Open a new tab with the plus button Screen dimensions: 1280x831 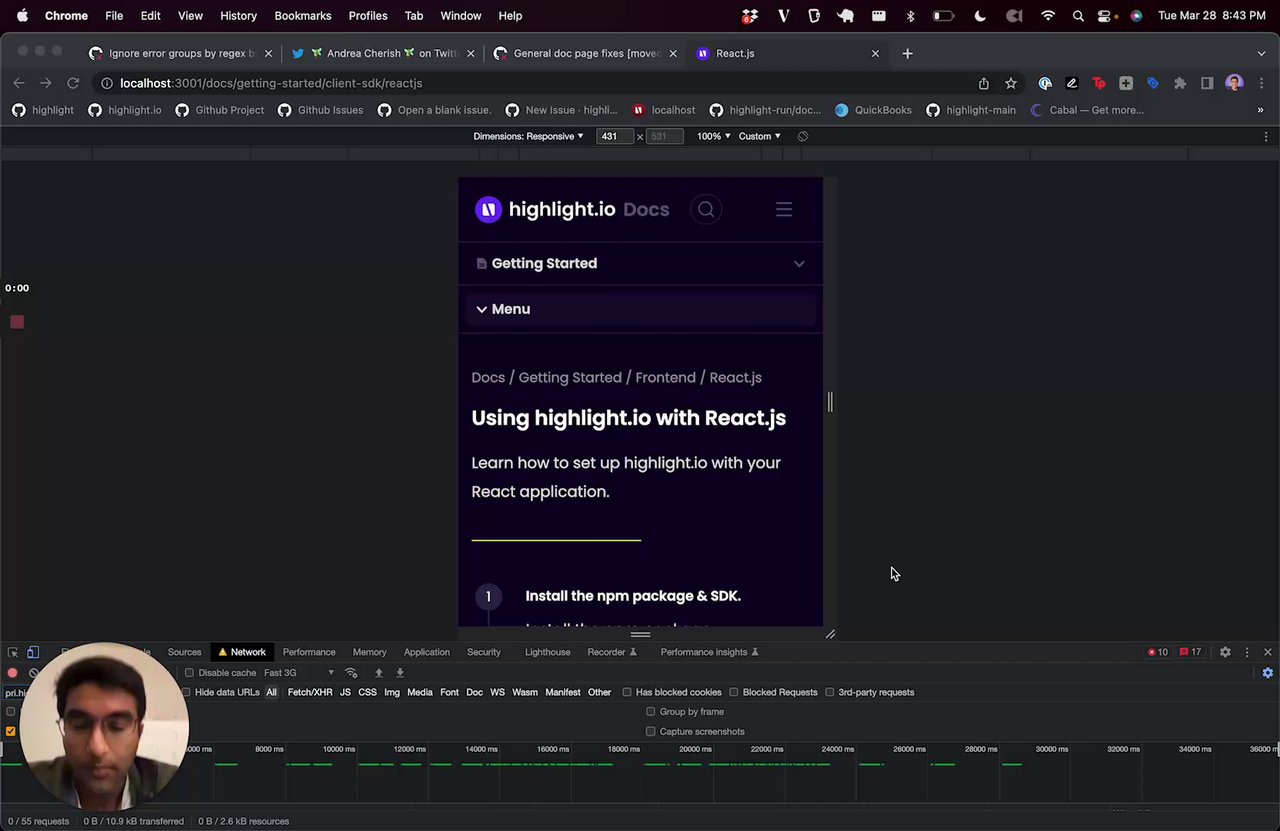pyautogui.click(x=907, y=53)
